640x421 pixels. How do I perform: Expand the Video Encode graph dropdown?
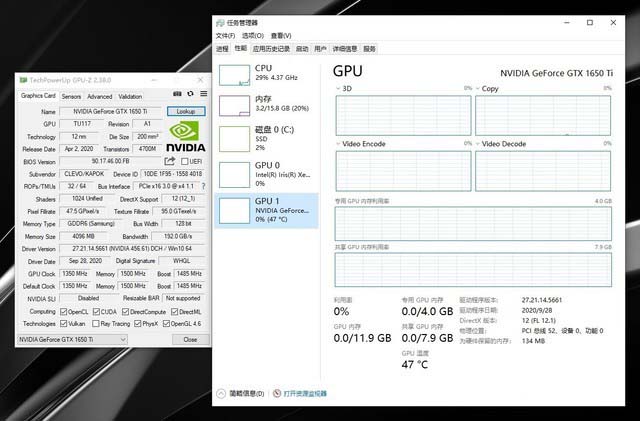[338, 143]
